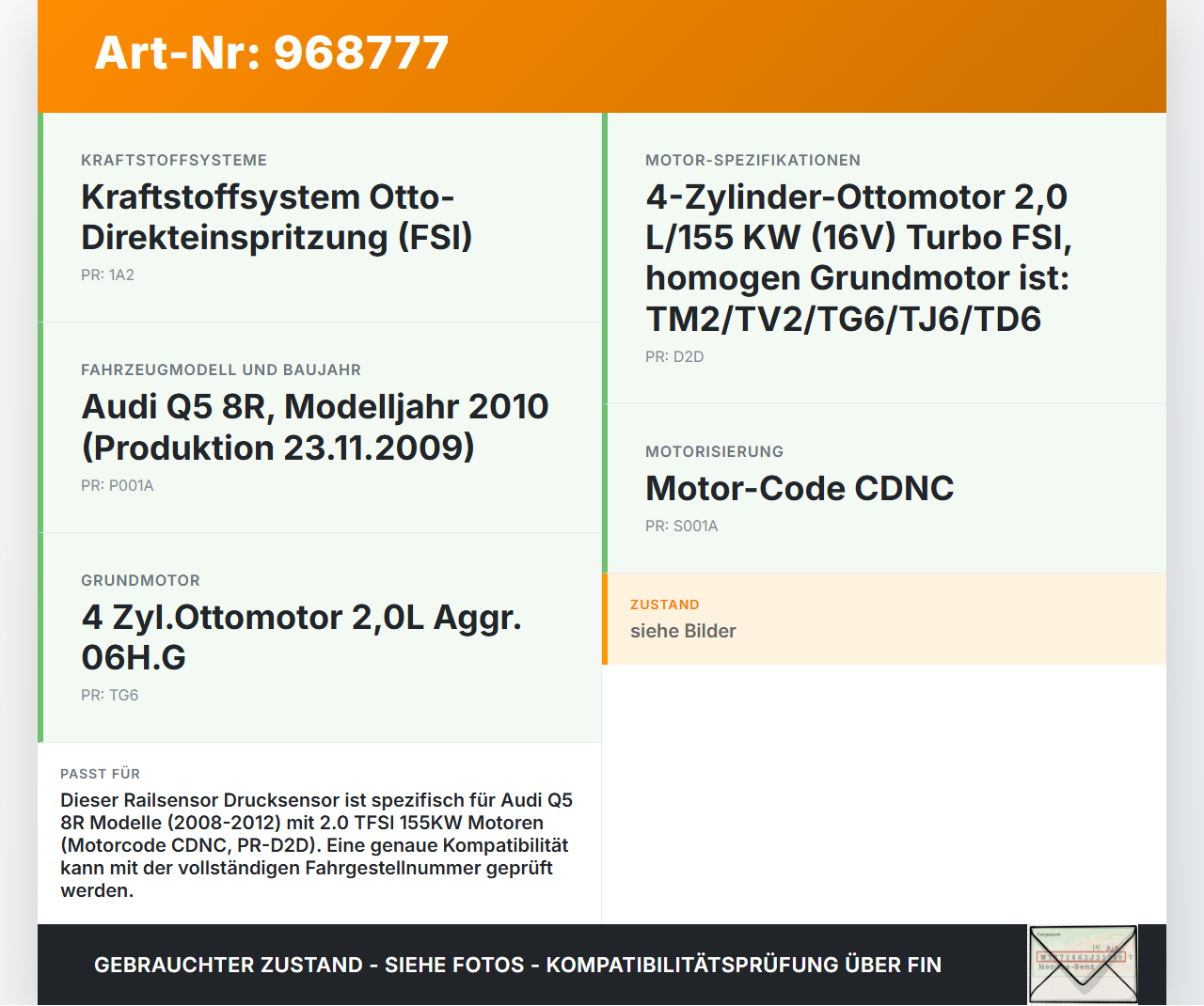This screenshot has width=1204, height=1006.
Task: Click the PR: P001A code
Action: pos(118,485)
